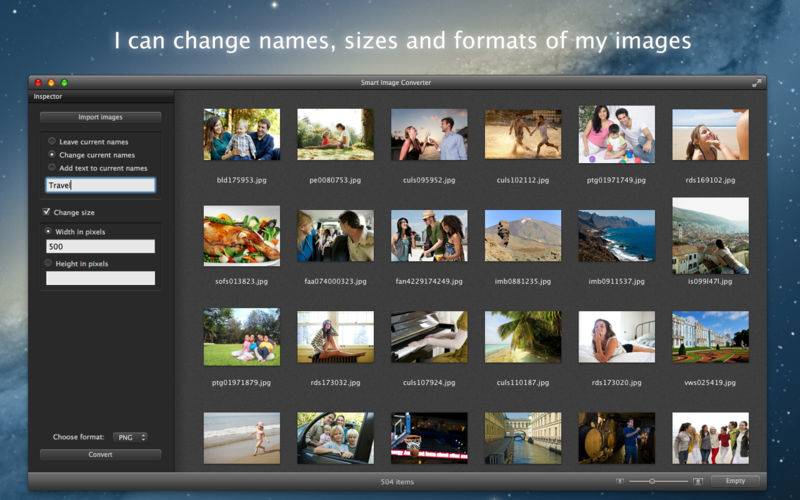
Task: Select the man beside barrel thumbnail
Action: [x=617, y=438]
